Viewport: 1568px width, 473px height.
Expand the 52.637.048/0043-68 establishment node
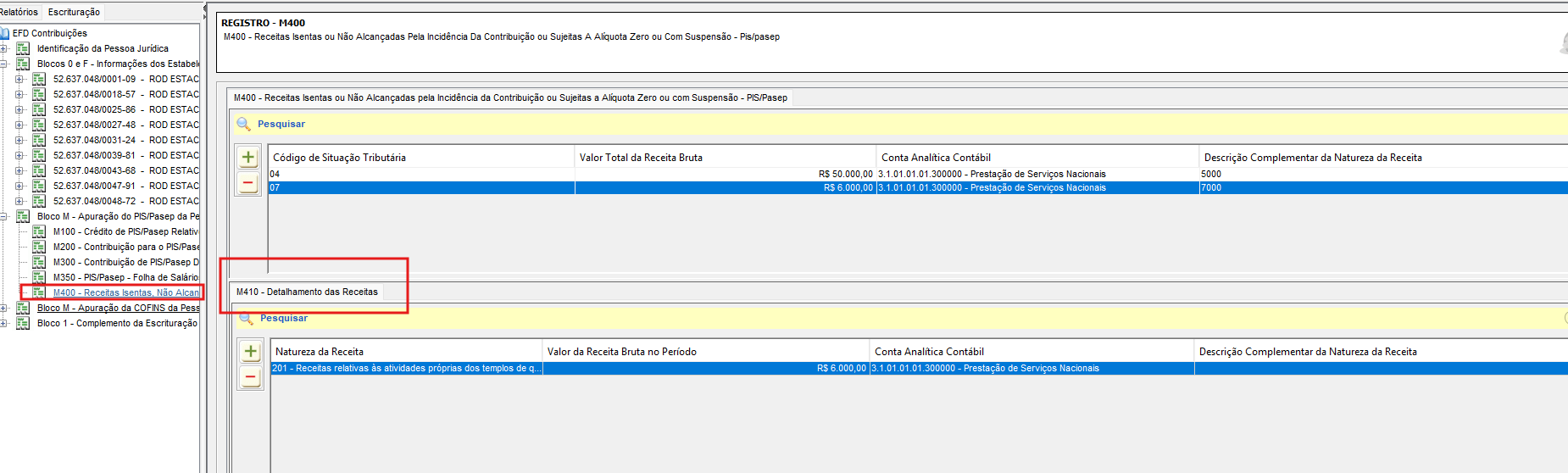(x=19, y=170)
